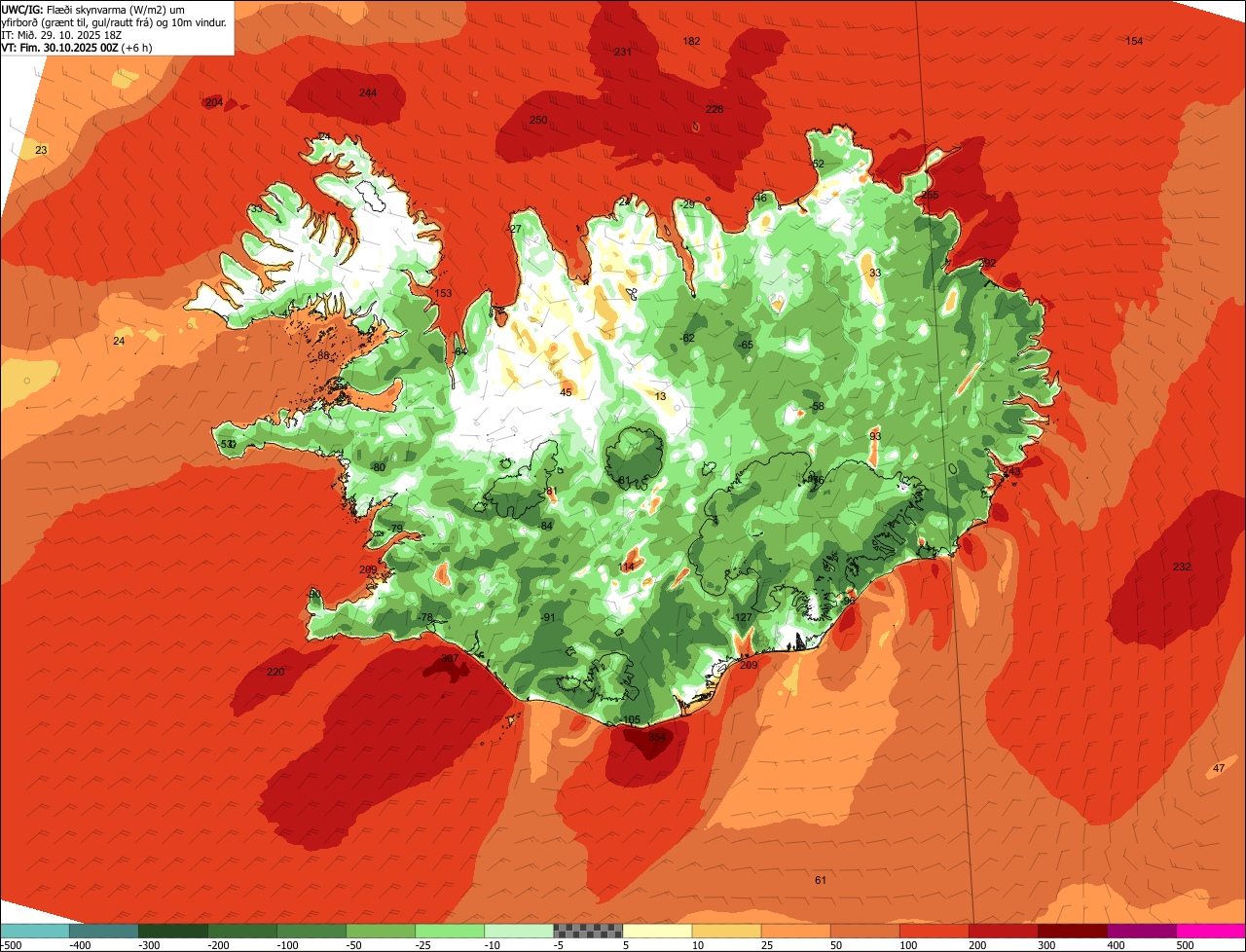The image size is (1246, 952).
Task: Click the map value '244'
Action: coord(367,92)
